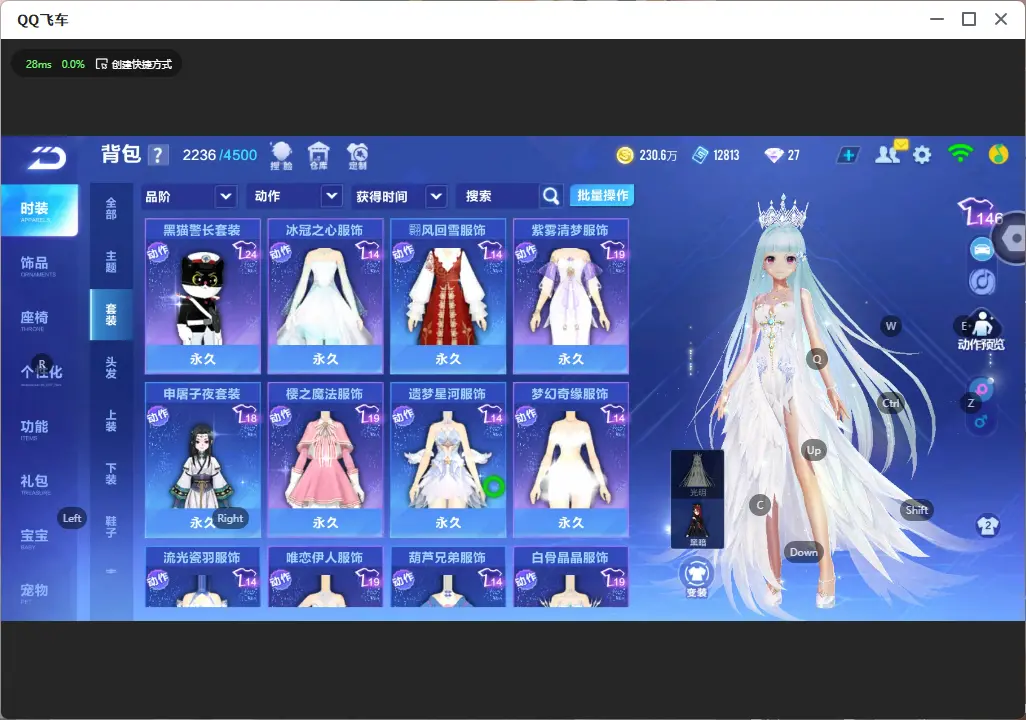Image resolution: width=1026 pixels, height=720 pixels.
Task: Switch to the 时装 apparel tab
Action: (39, 210)
